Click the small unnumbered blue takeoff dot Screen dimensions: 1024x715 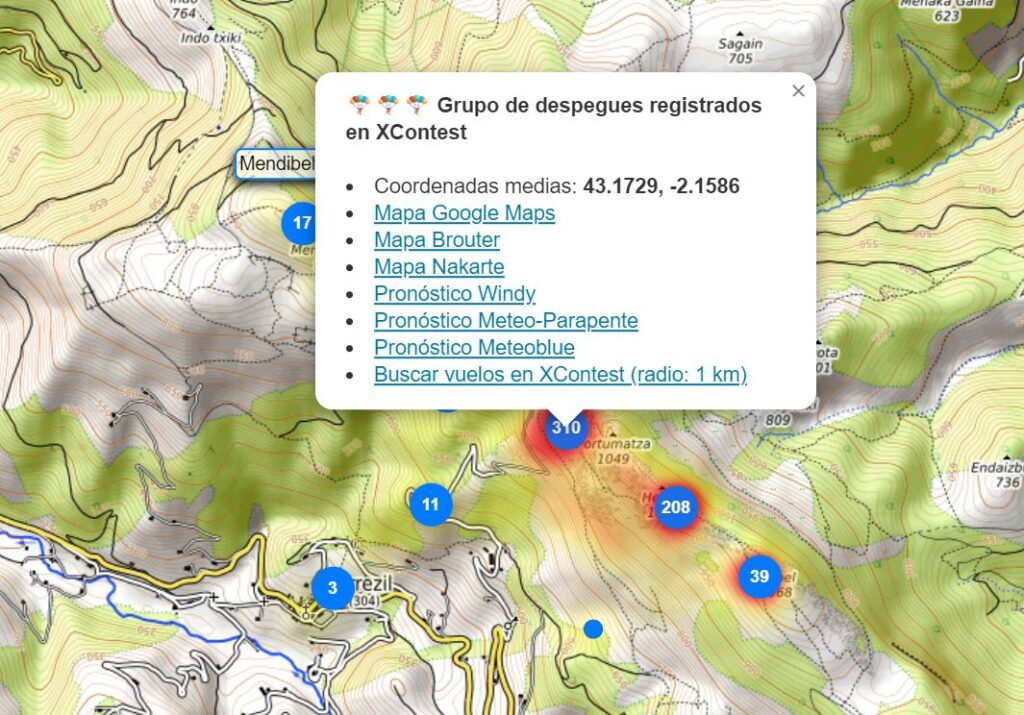coord(593,629)
